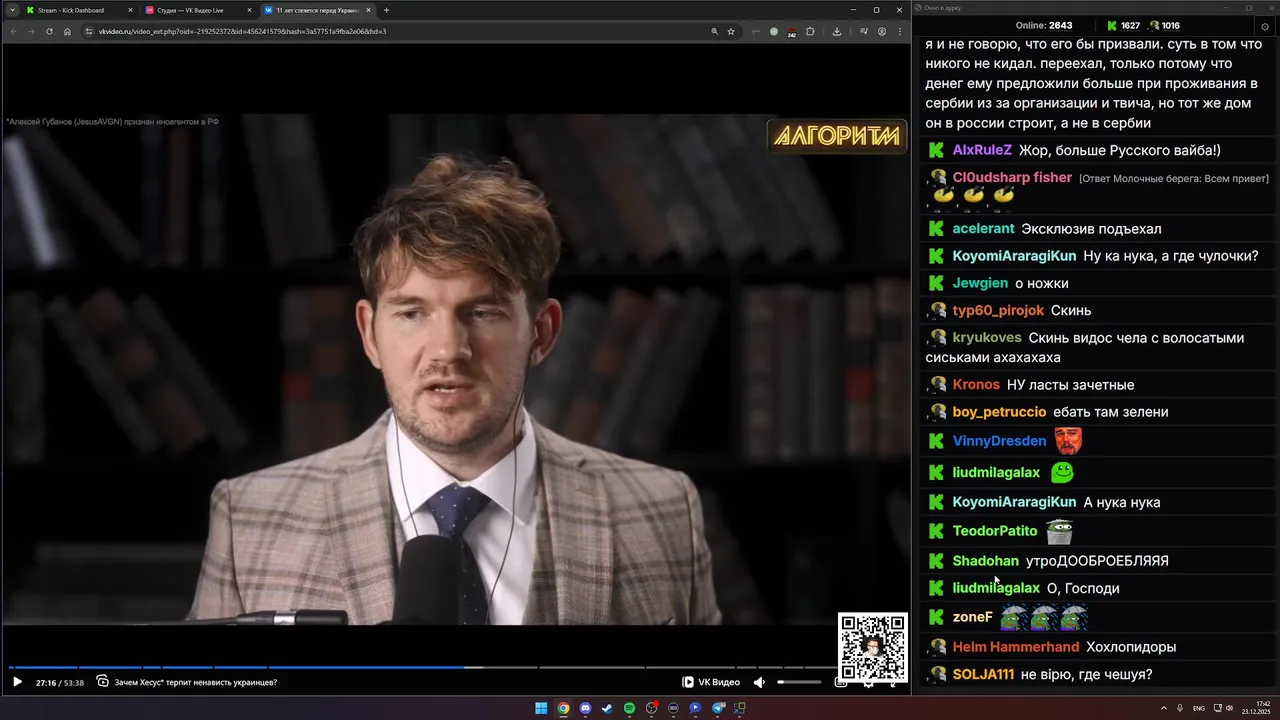This screenshot has width=1280, height=720.
Task: Open the VK Видео logo link
Action: pos(711,682)
